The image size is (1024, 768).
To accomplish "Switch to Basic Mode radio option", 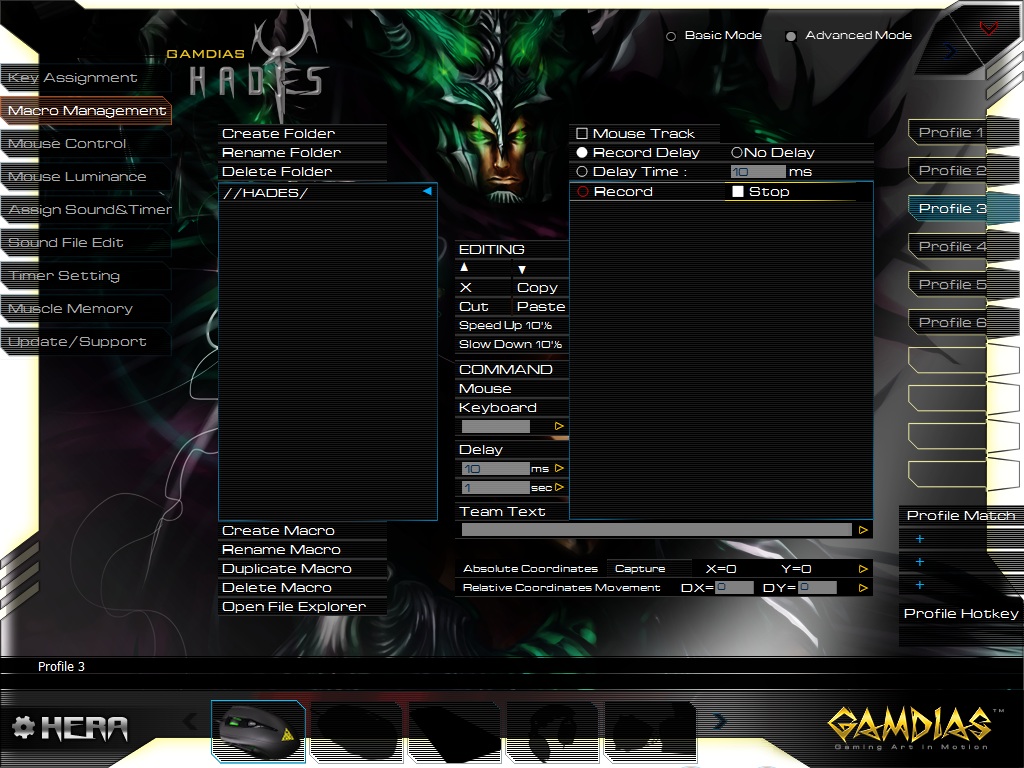I will (x=671, y=36).
